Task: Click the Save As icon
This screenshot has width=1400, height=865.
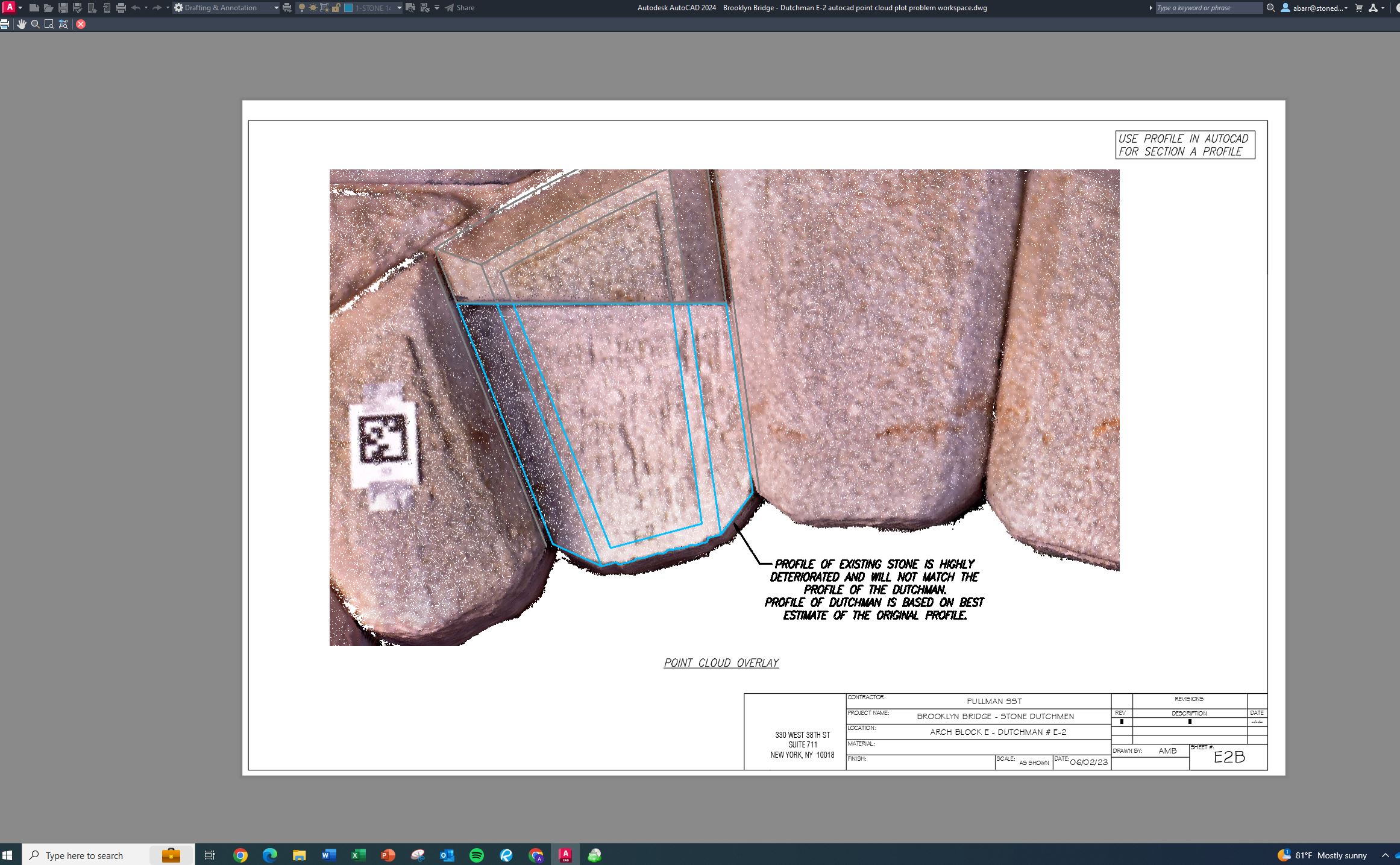Action: 77,8
